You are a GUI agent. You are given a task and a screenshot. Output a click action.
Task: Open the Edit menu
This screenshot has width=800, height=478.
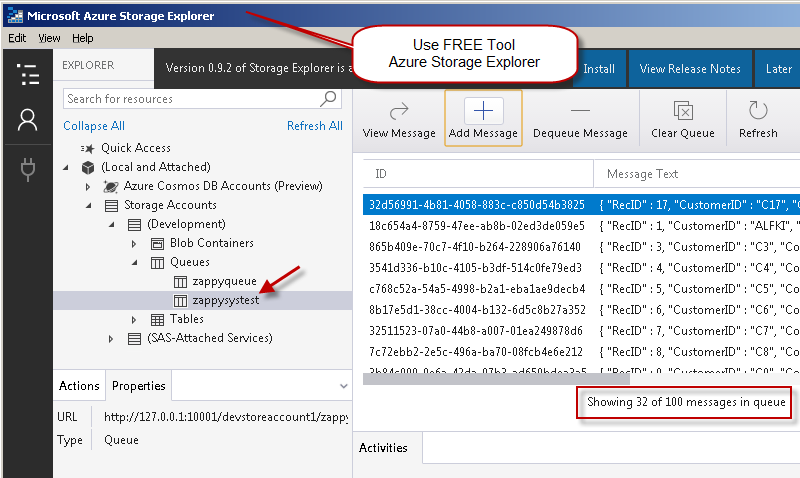coord(17,38)
